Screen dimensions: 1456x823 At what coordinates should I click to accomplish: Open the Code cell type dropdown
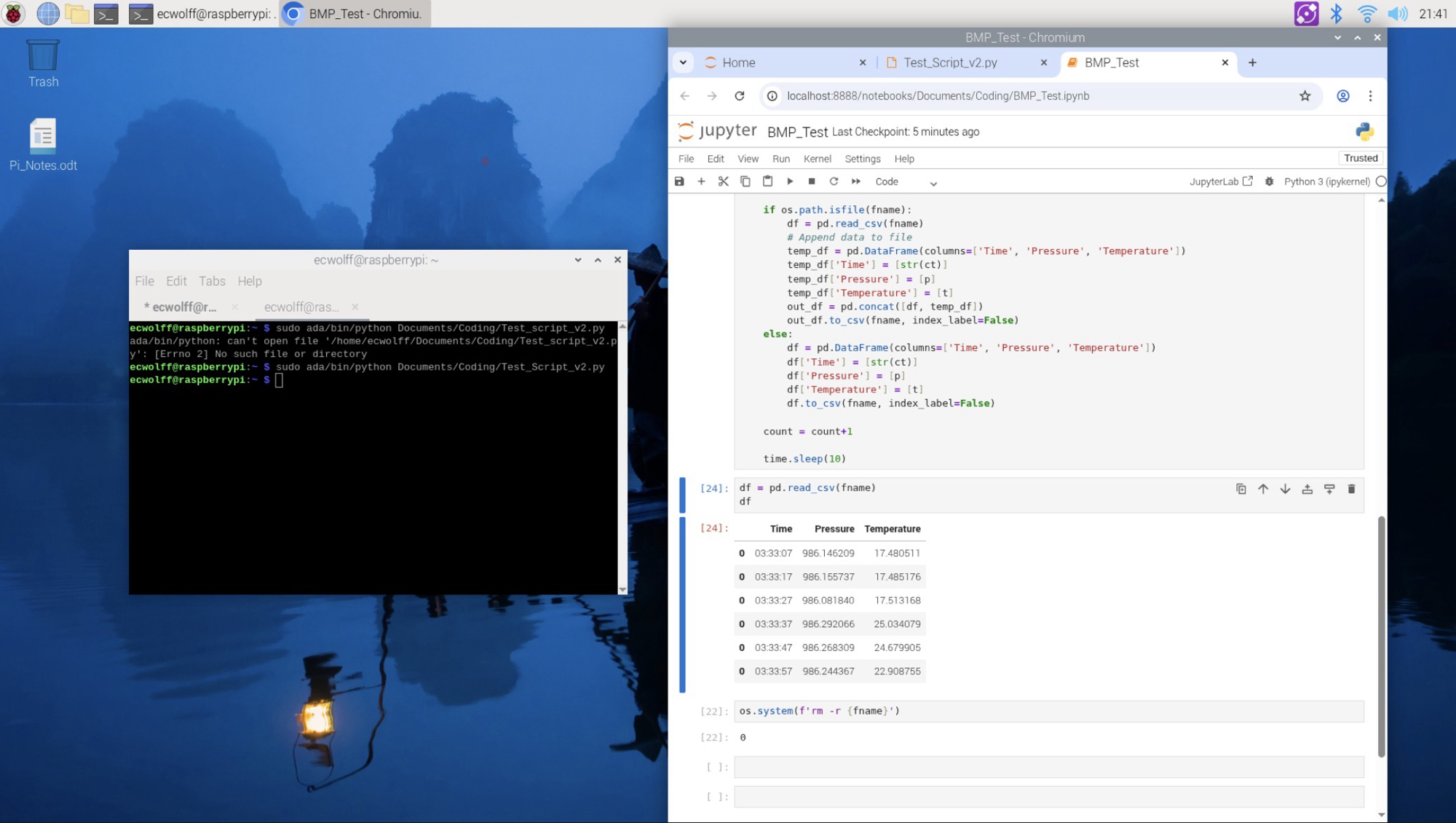coord(905,182)
